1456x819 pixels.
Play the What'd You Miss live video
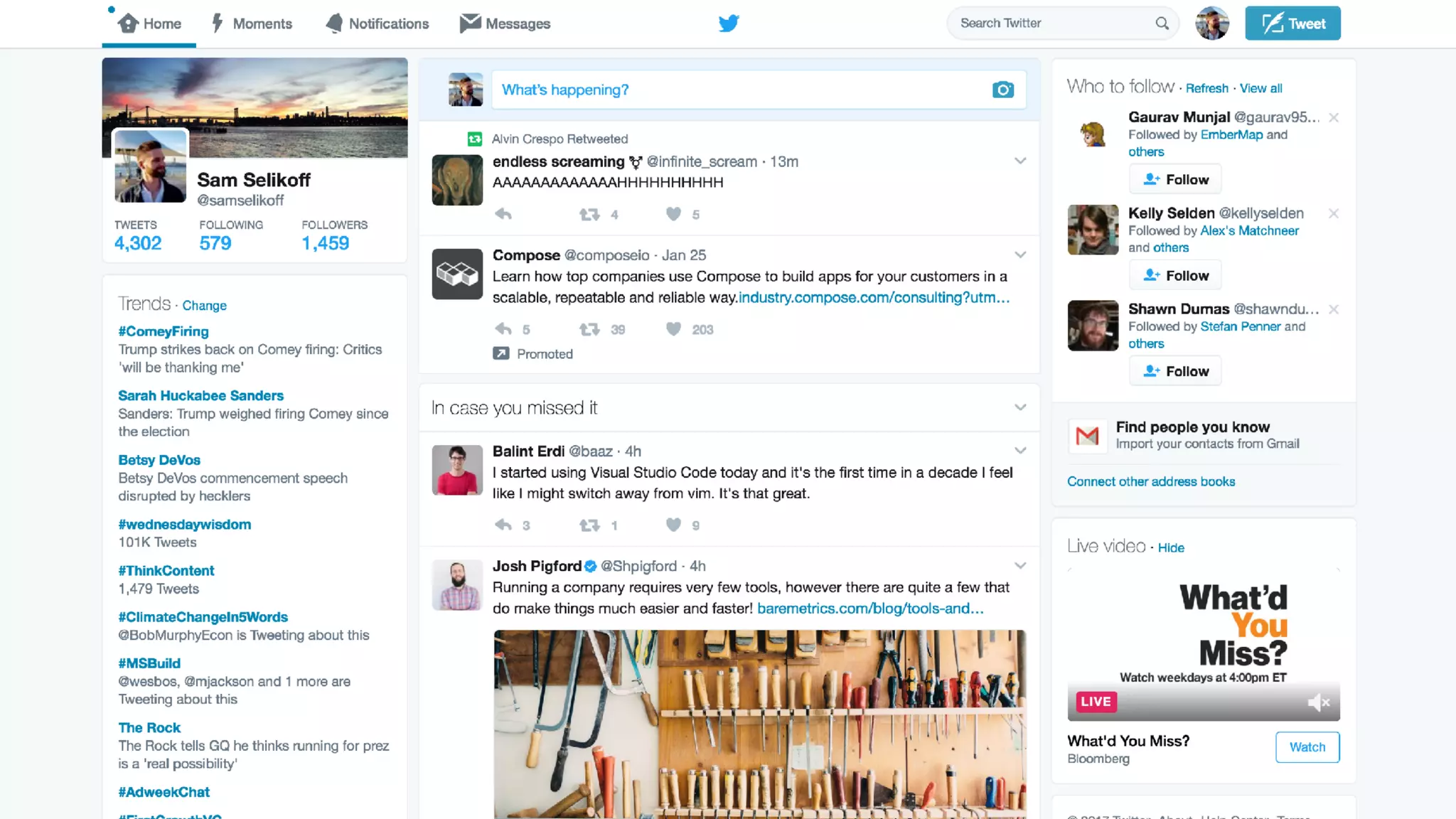click(x=1204, y=644)
